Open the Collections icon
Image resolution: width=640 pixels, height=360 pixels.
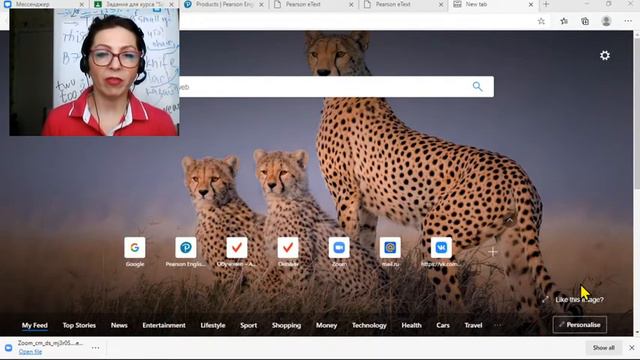point(585,21)
